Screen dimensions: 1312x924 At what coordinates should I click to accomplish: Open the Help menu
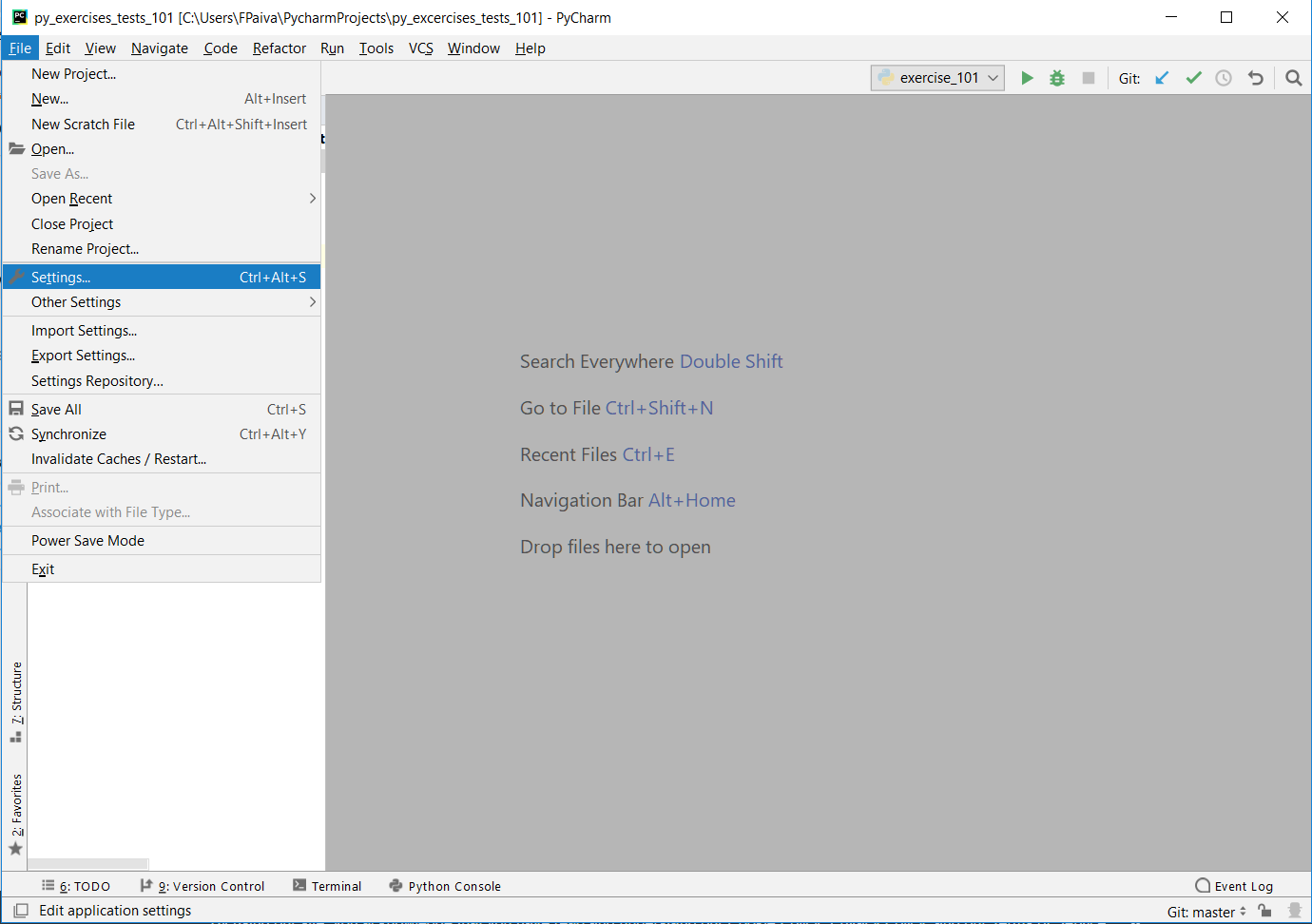[531, 48]
